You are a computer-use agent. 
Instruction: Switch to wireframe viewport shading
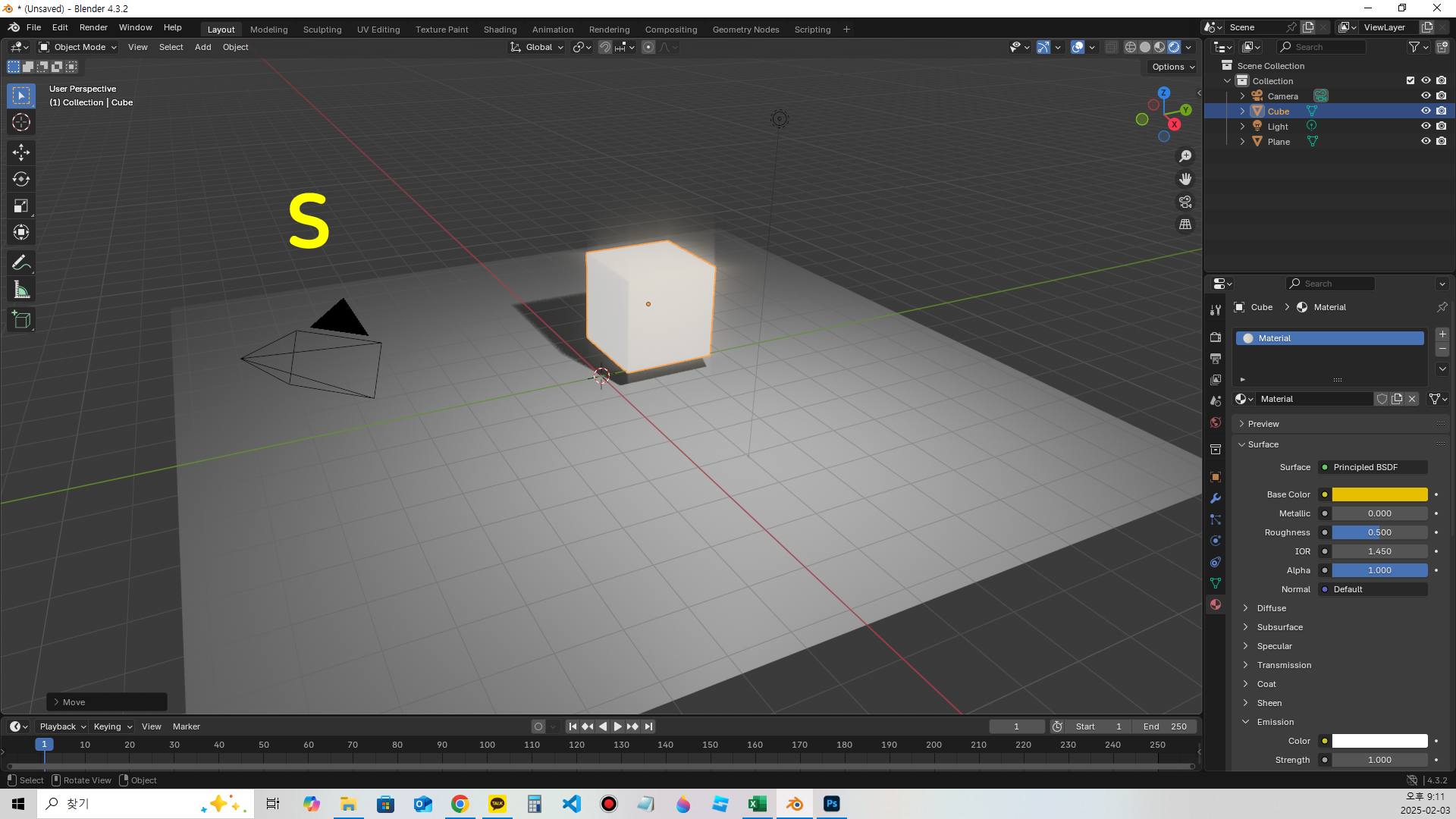pyautogui.click(x=1130, y=47)
